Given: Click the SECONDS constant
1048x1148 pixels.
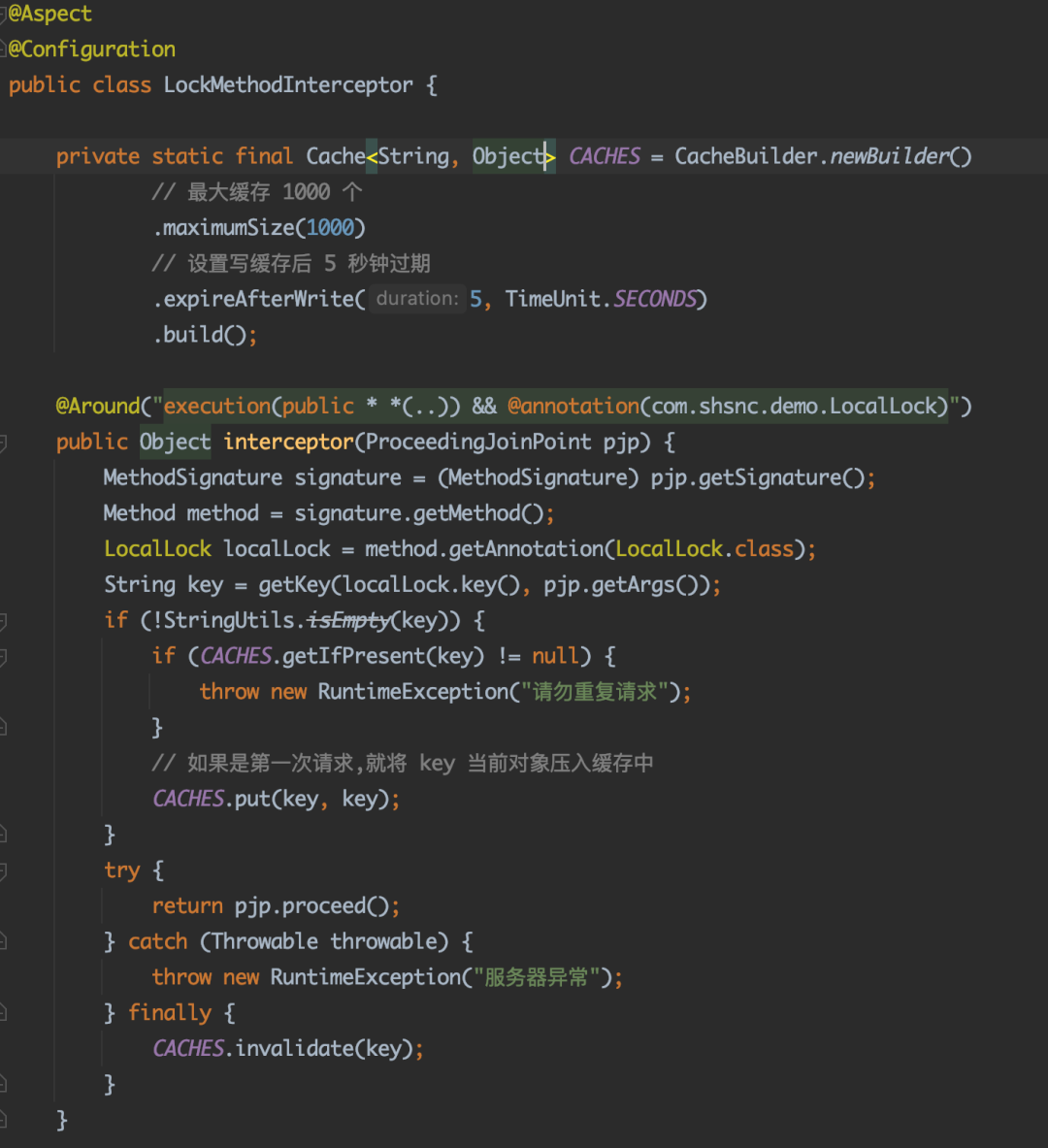Looking at the screenshot, I should 655,299.
